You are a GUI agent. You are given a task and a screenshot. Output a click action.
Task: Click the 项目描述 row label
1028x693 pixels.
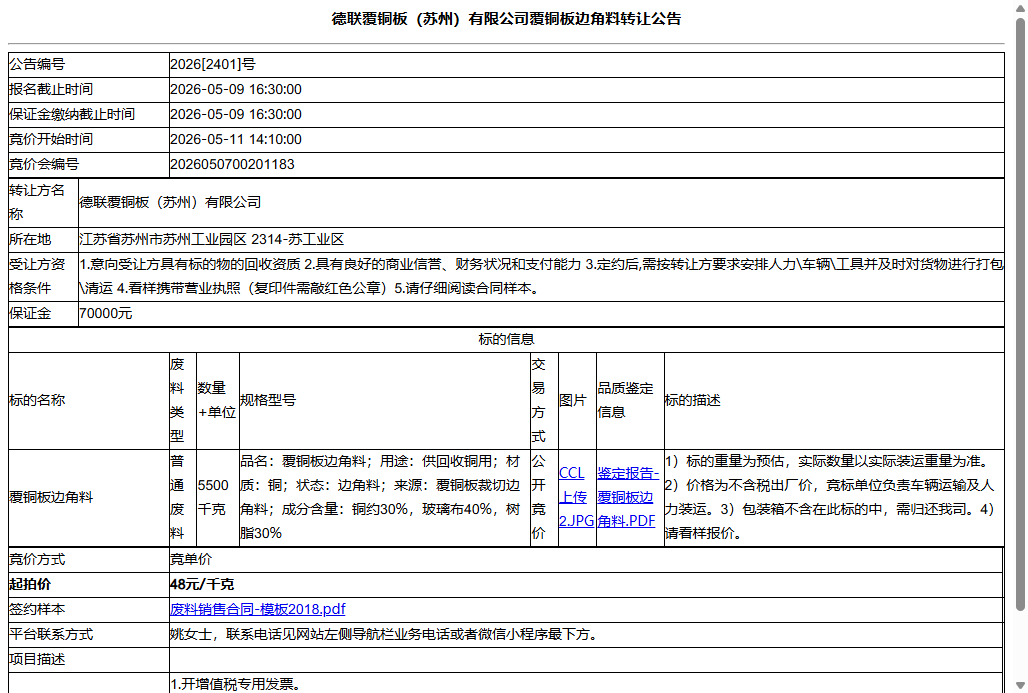point(37,660)
